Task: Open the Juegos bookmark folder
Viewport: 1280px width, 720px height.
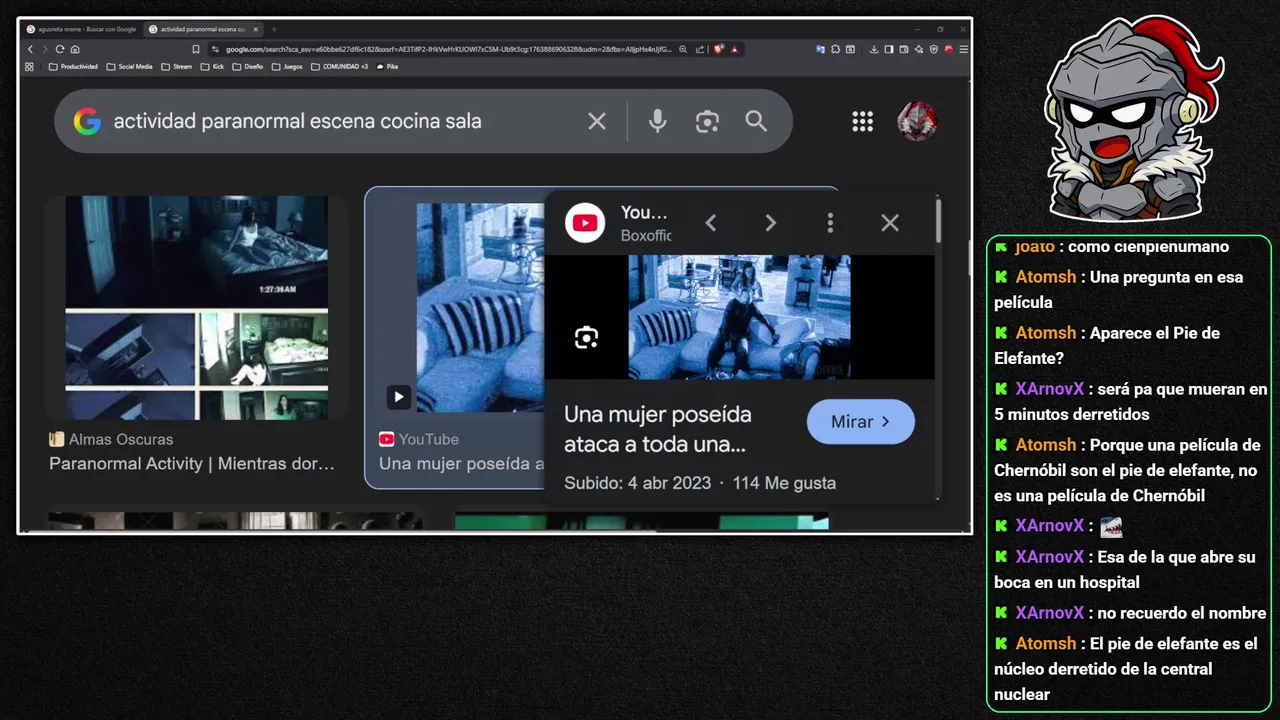Action: 287,66
